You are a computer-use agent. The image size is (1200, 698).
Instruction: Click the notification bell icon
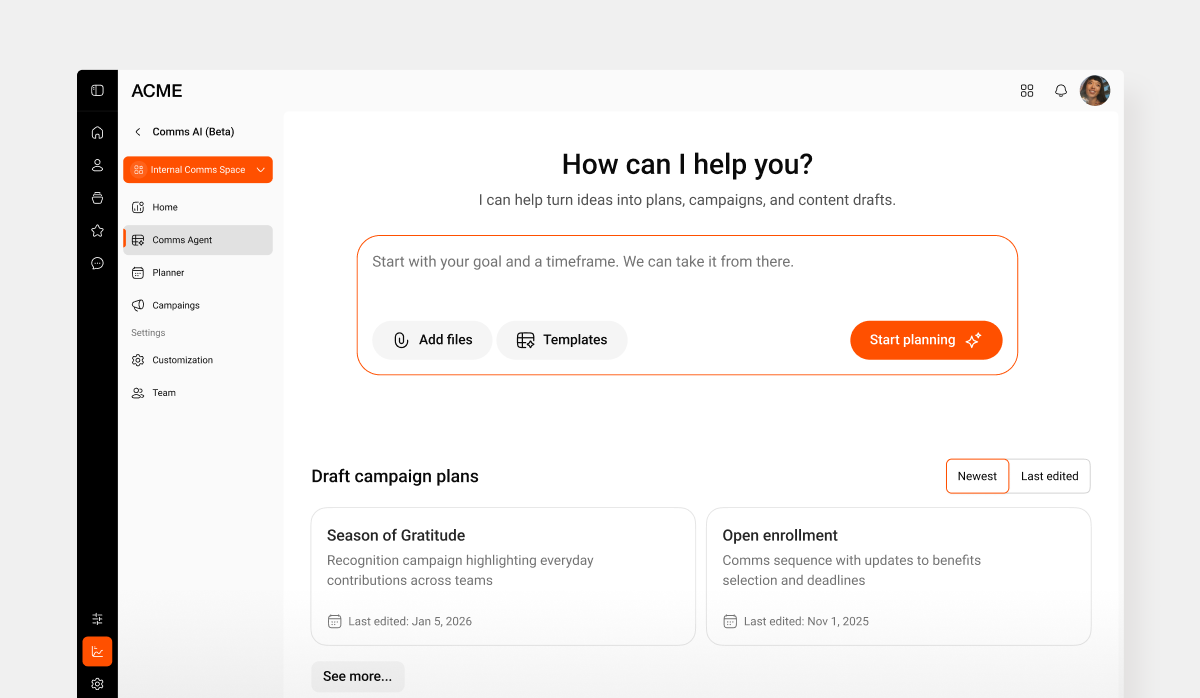click(1060, 90)
